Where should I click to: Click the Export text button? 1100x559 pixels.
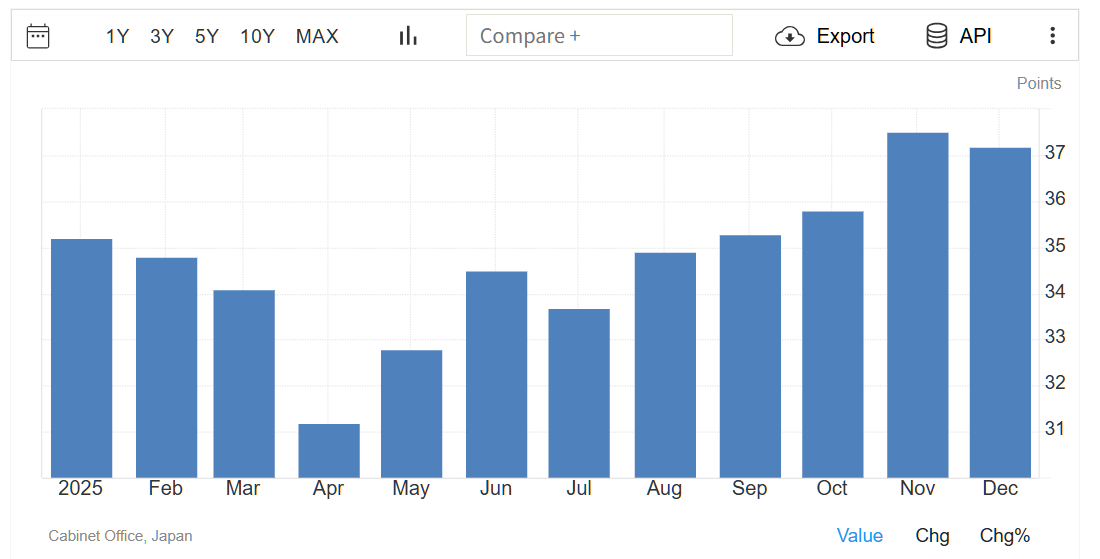845,36
